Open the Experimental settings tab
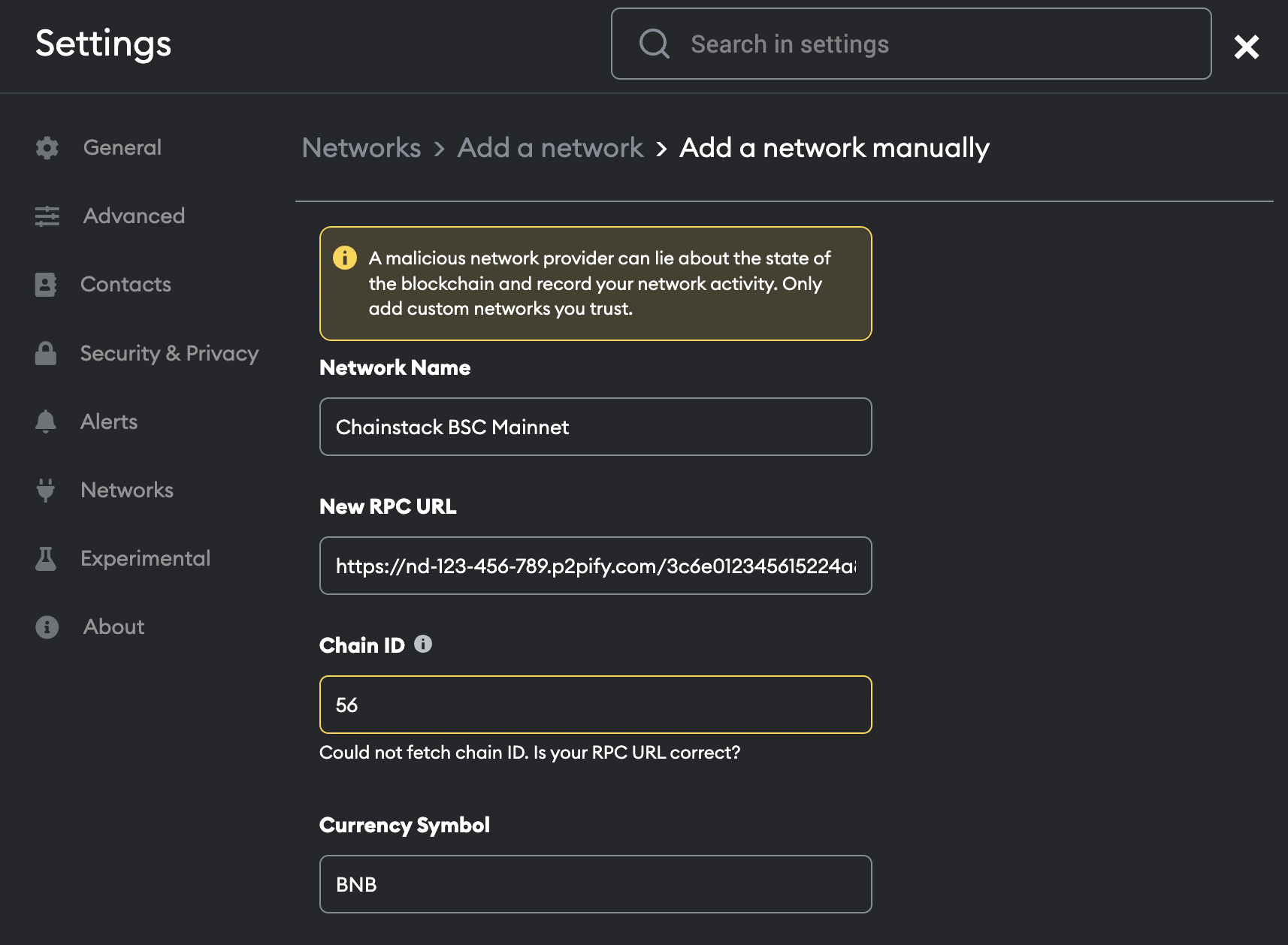Image resolution: width=1288 pixels, height=945 pixels. click(x=145, y=558)
